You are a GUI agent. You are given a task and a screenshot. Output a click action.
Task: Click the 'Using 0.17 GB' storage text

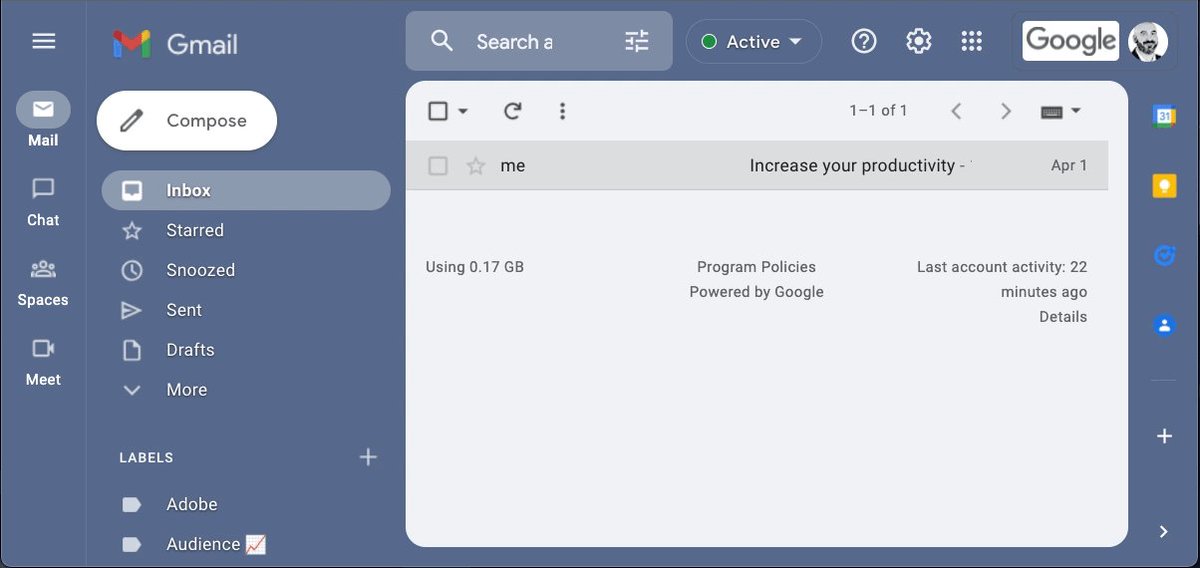[x=474, y=267]
